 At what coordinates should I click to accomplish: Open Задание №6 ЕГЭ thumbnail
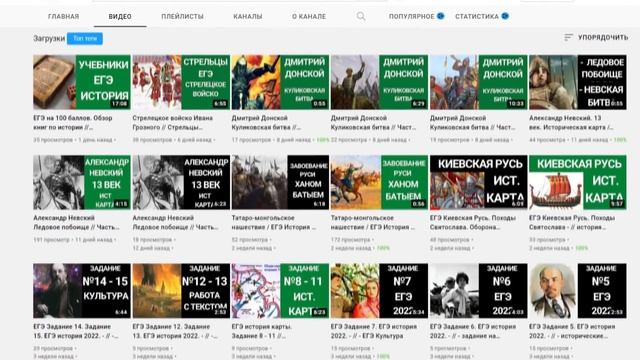pyautogui.click(x=479, y=291)
